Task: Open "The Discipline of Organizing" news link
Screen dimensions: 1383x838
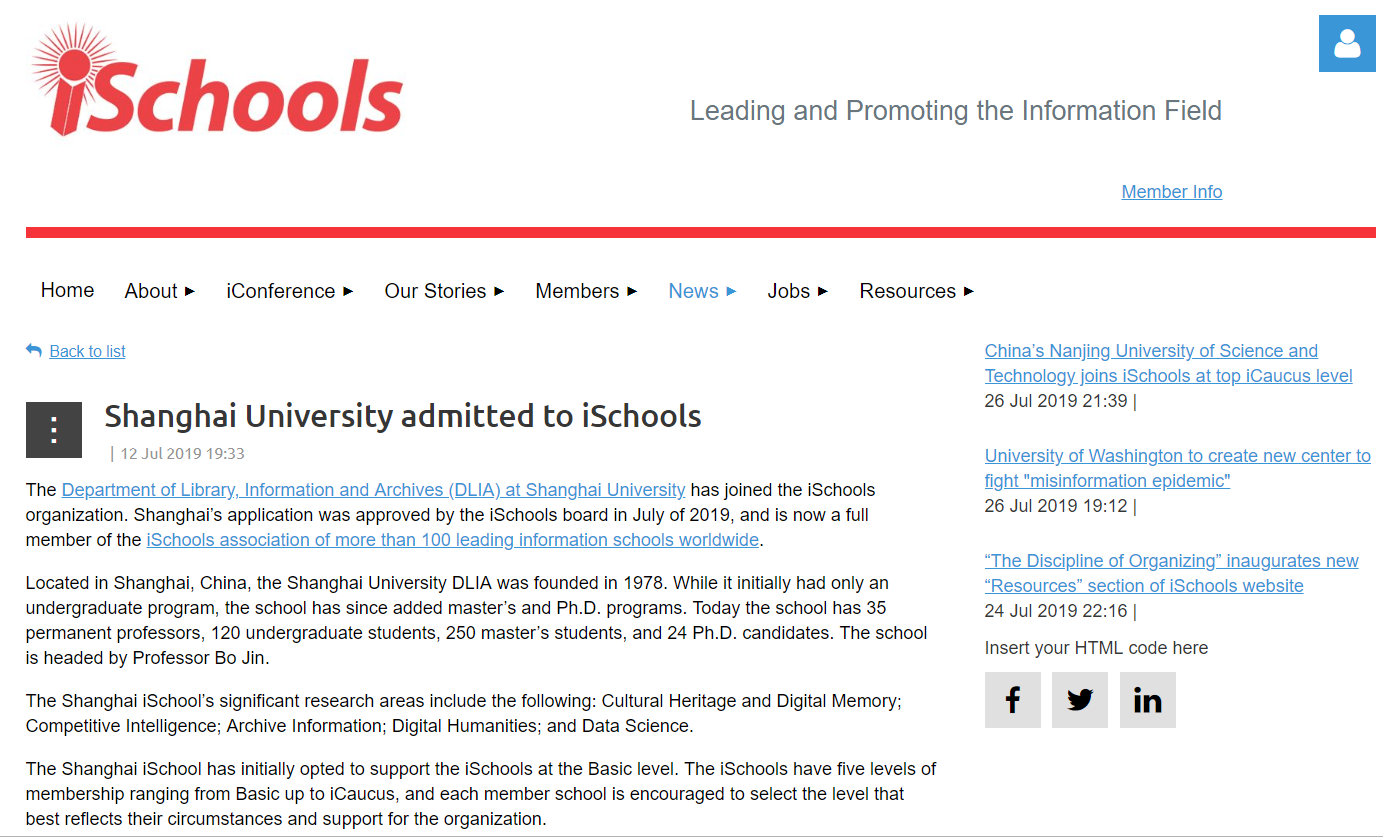Action: click(1171, 573)
